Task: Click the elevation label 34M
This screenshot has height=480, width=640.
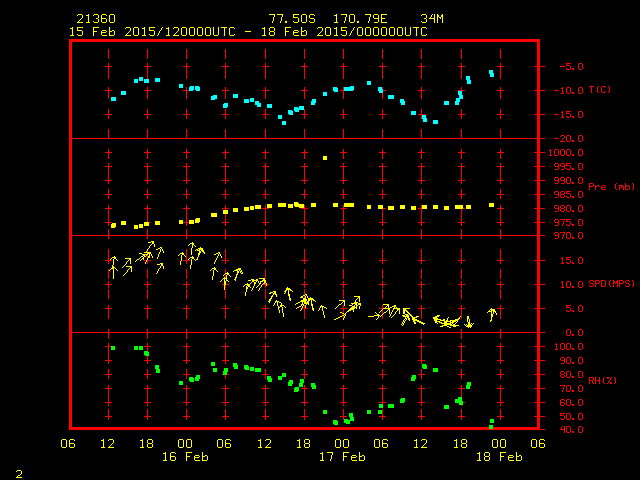Action: click(432, 19)
